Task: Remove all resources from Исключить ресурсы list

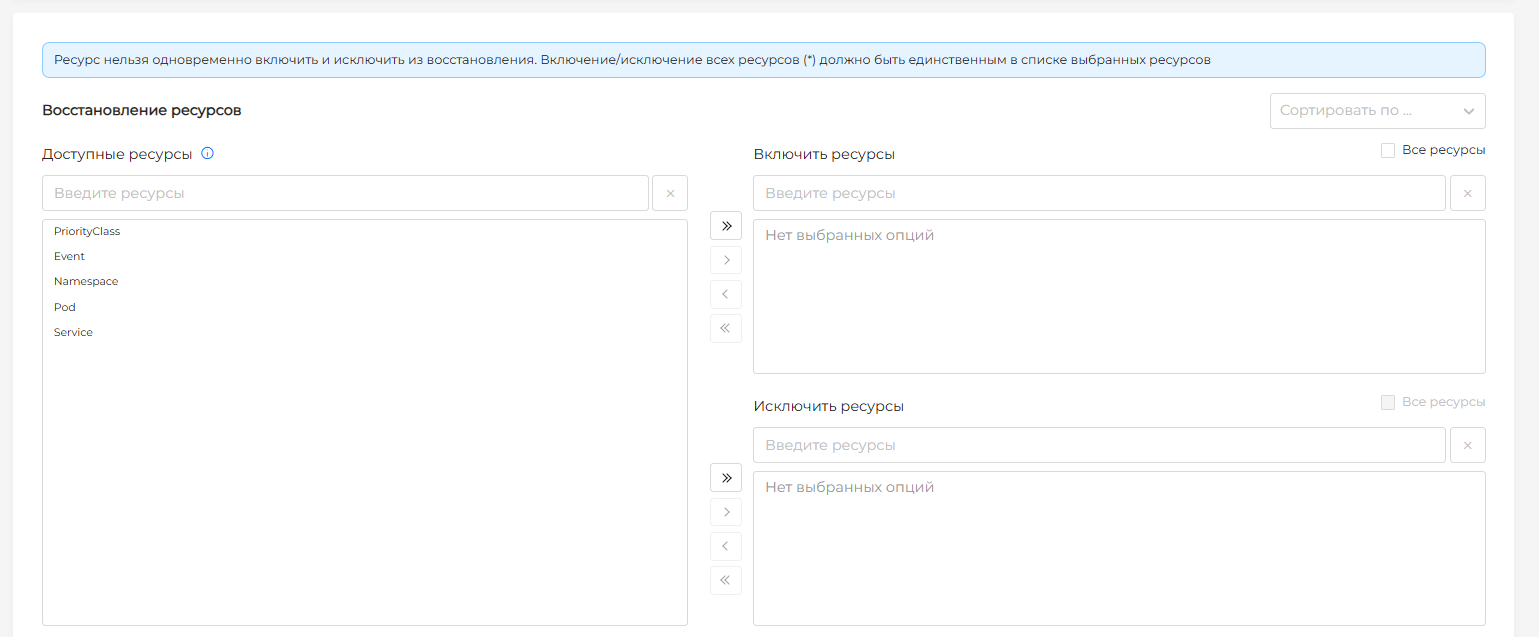Action: click(726, 580)
